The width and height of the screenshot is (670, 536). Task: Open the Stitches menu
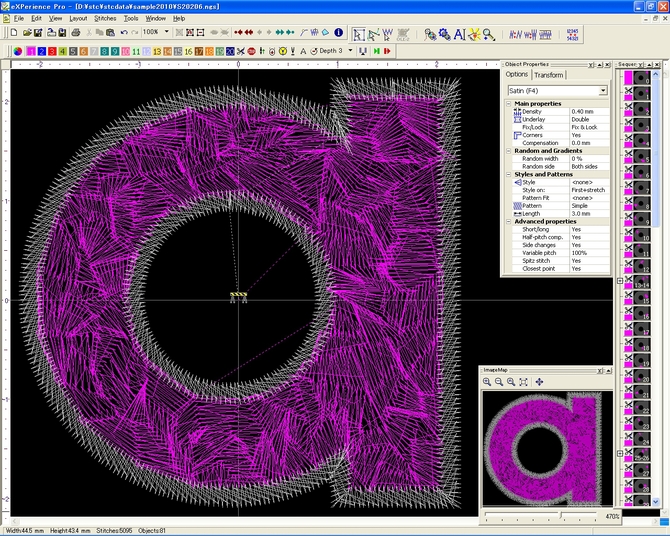pos(105,18)
